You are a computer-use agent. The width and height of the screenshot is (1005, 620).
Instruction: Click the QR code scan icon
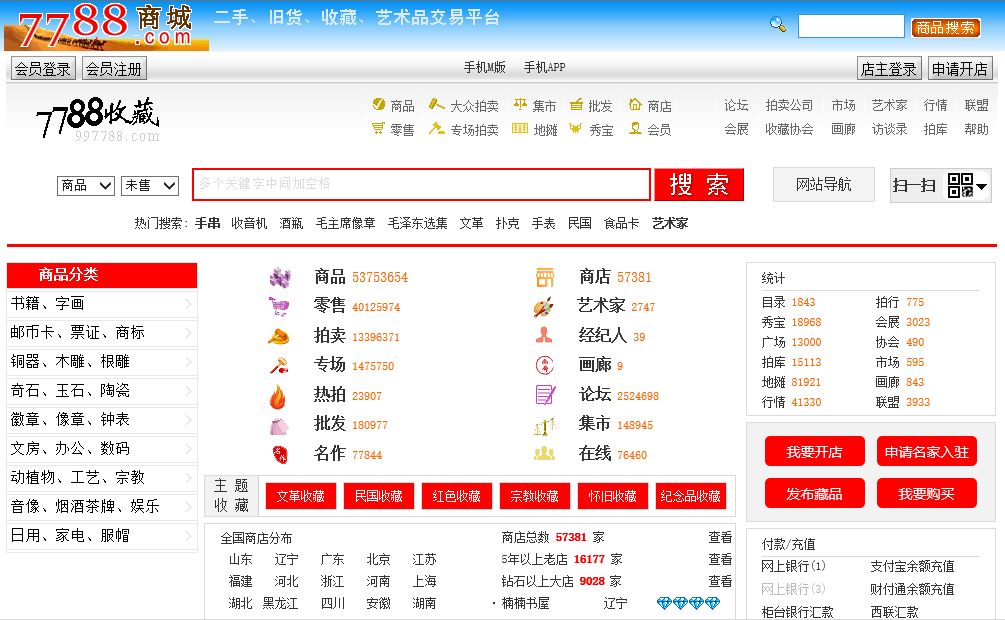(960, 185)
